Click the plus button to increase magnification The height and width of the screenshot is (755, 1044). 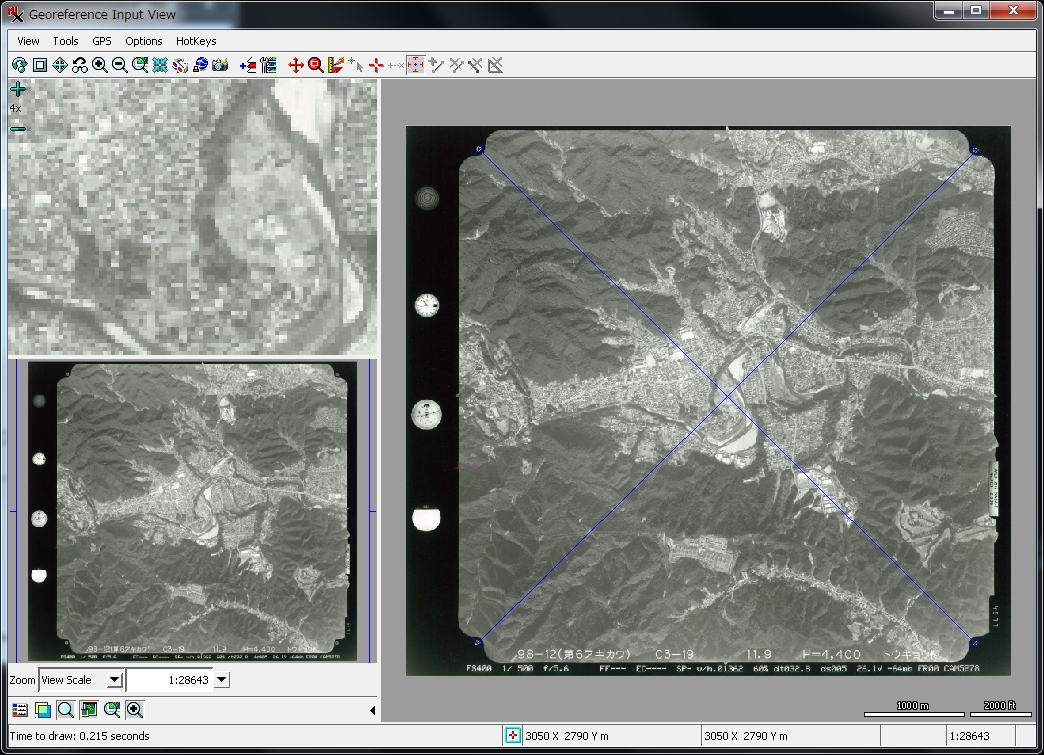click(x=18, y=90)
